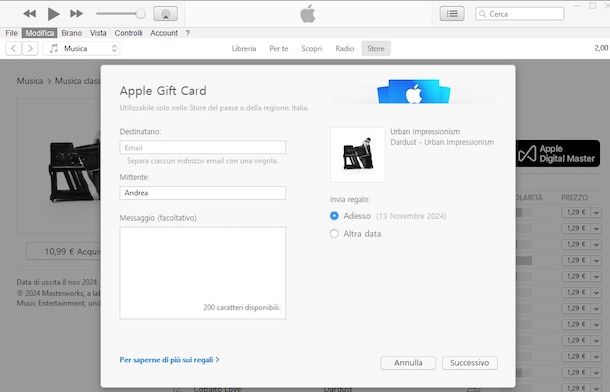Select the Adesso radio button
This screenshot has height=392, width=610.
point(334,216)
